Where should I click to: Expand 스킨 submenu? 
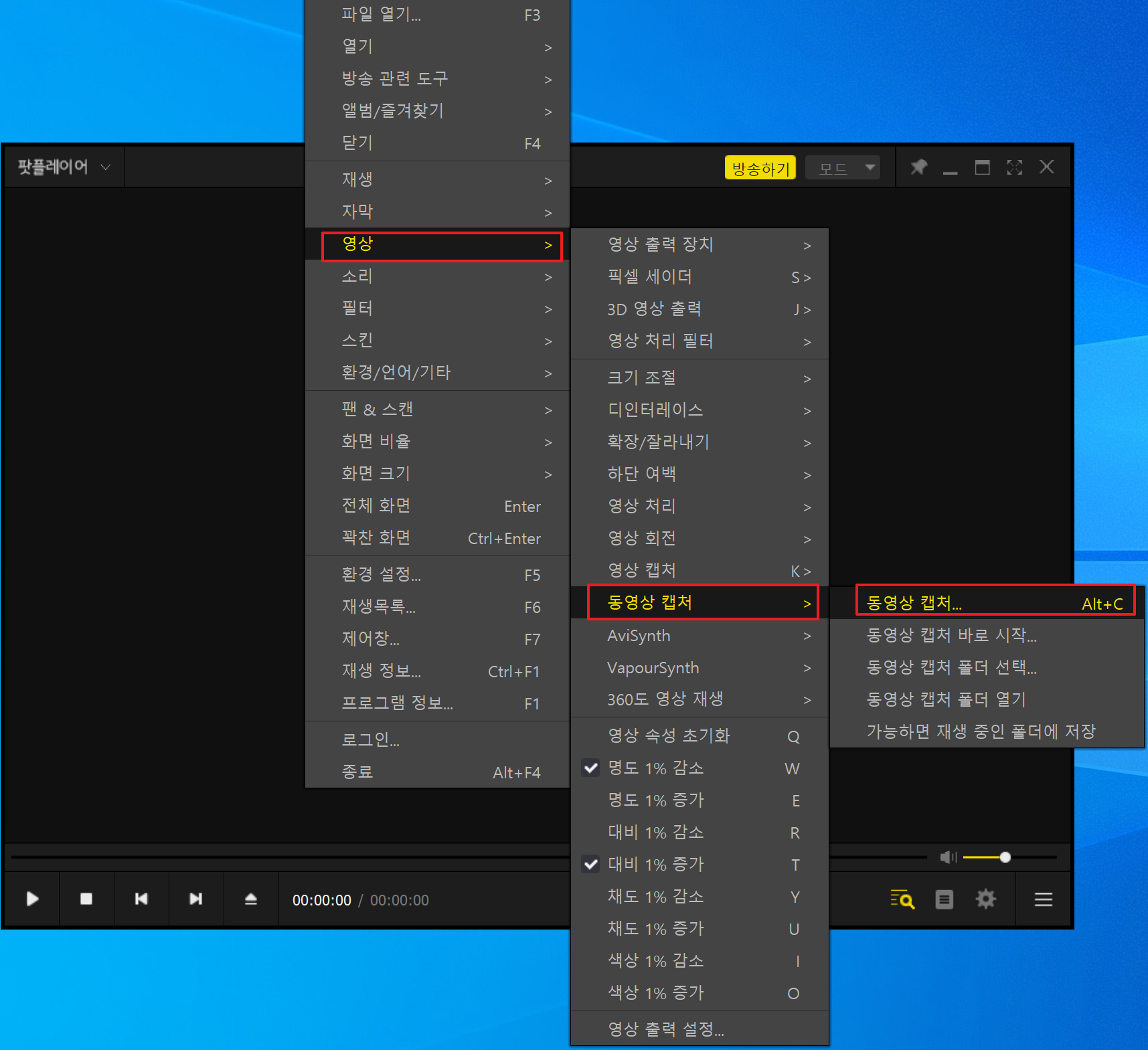point(437,341)
